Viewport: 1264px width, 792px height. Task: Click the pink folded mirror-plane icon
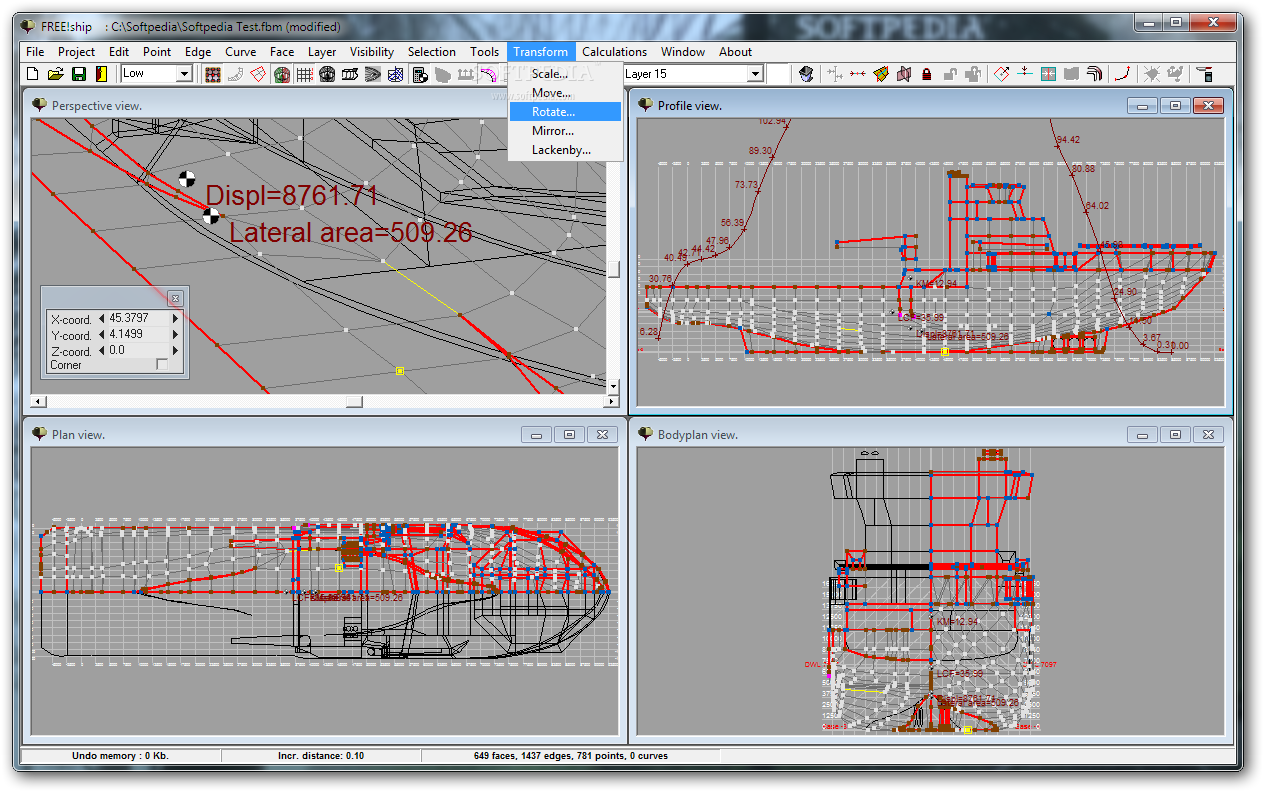[x=904, y=74]
